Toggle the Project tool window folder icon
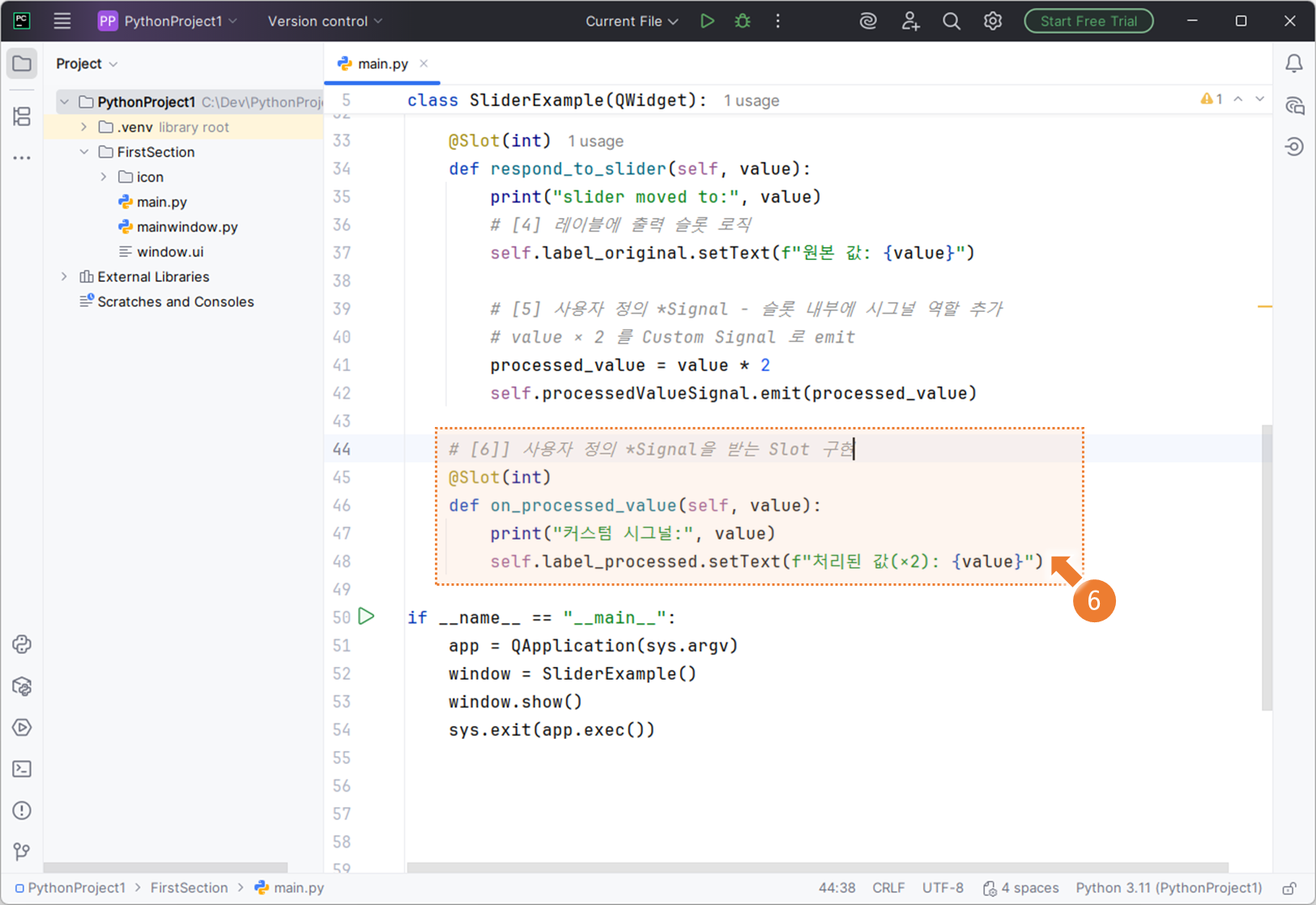The width and height of the screenshot is (1316, 905). [22, 63]
